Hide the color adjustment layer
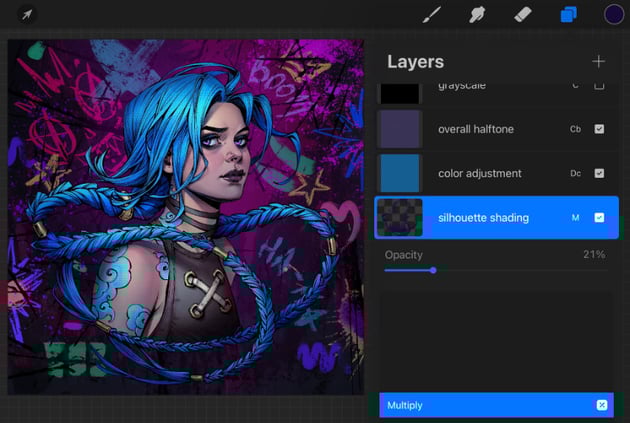 pos(599,173)
